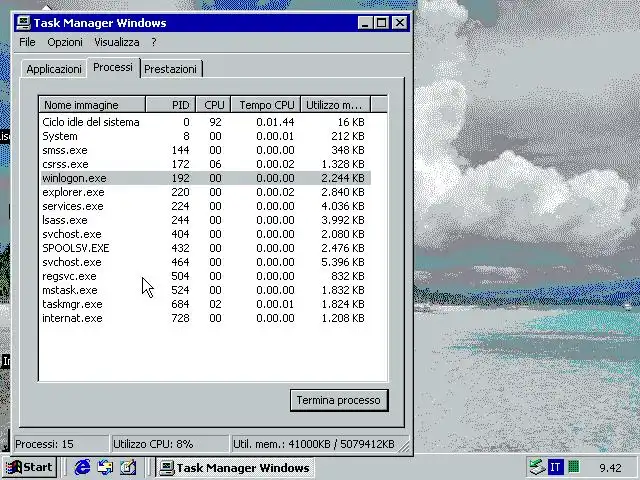Select the explorer.exe process
This screenshot has width=640, height=480.
coord(205,192)
